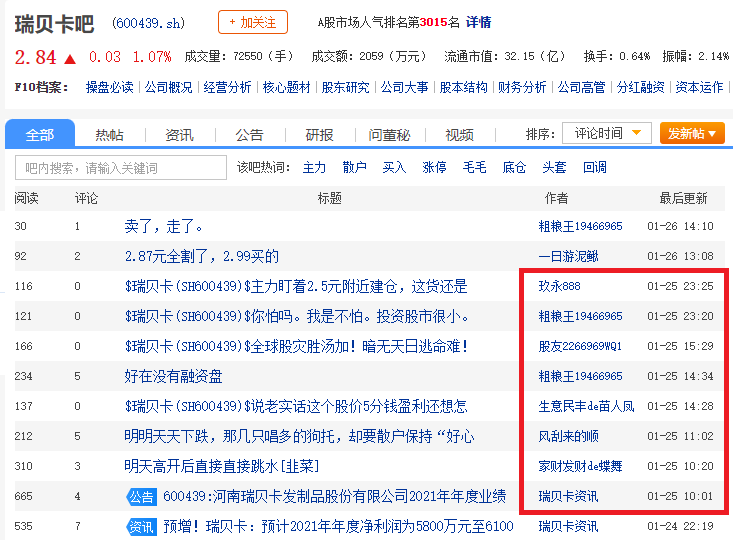Click hot keyword 买入

coord(394,167)
